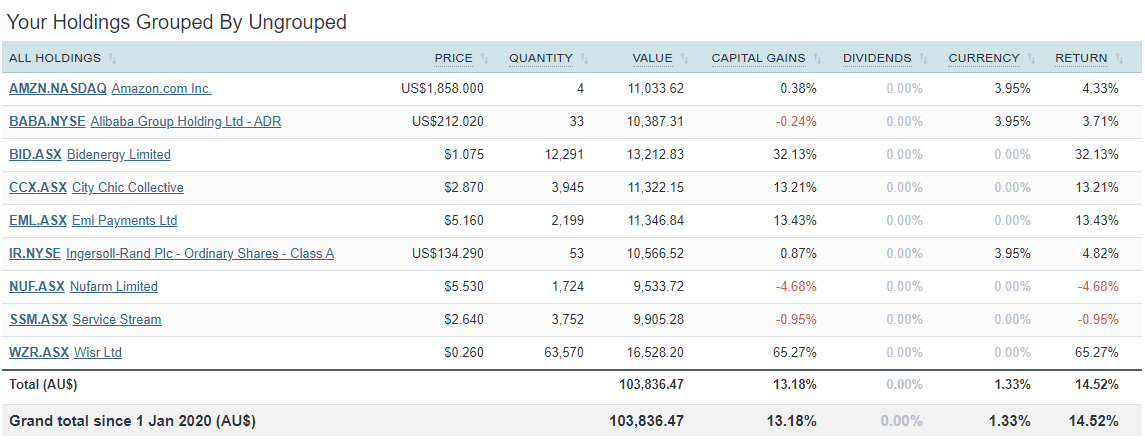
Task: Click Your Holdings Grouped By Ungrouped heading
Action: (176, 22)
